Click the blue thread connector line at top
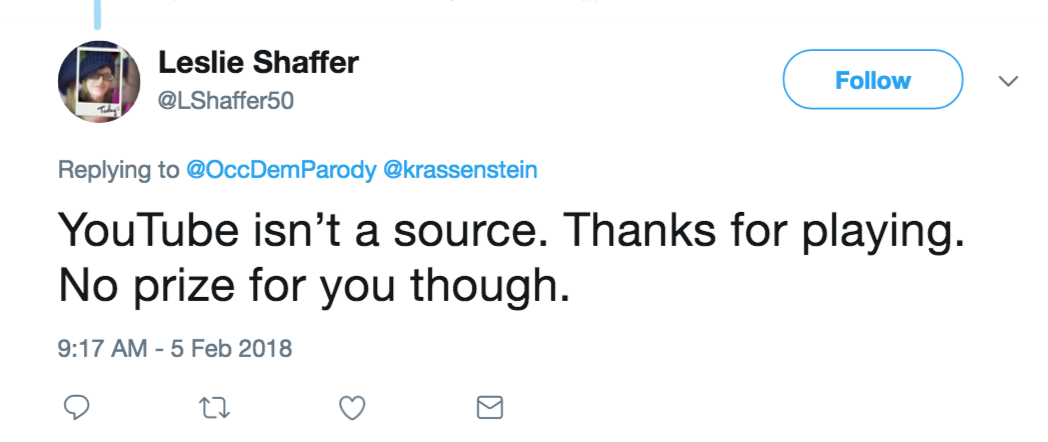Screen dimensions: 1048x442 [98, 12]
